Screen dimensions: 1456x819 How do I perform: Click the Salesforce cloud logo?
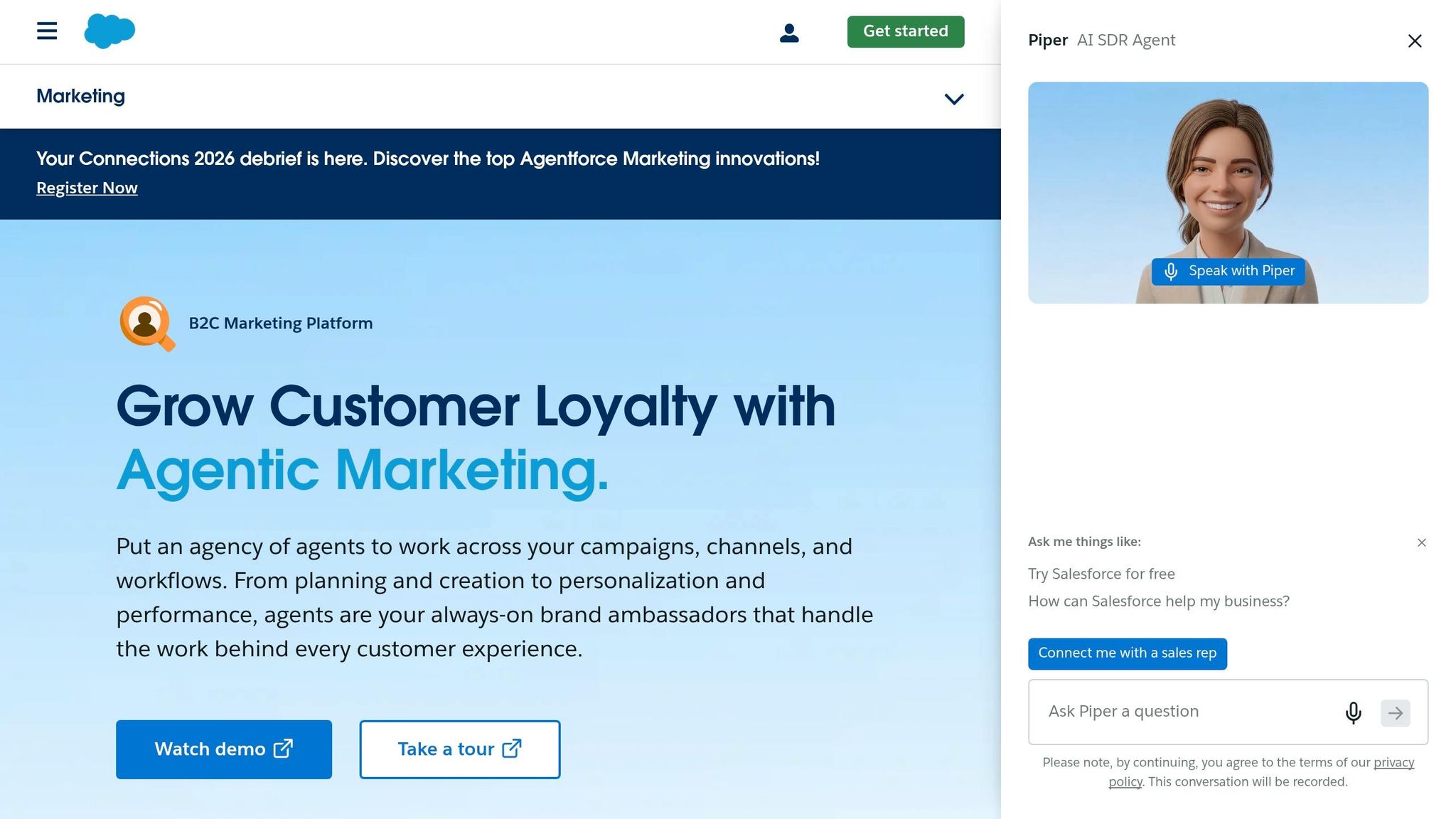click(109, 31)
